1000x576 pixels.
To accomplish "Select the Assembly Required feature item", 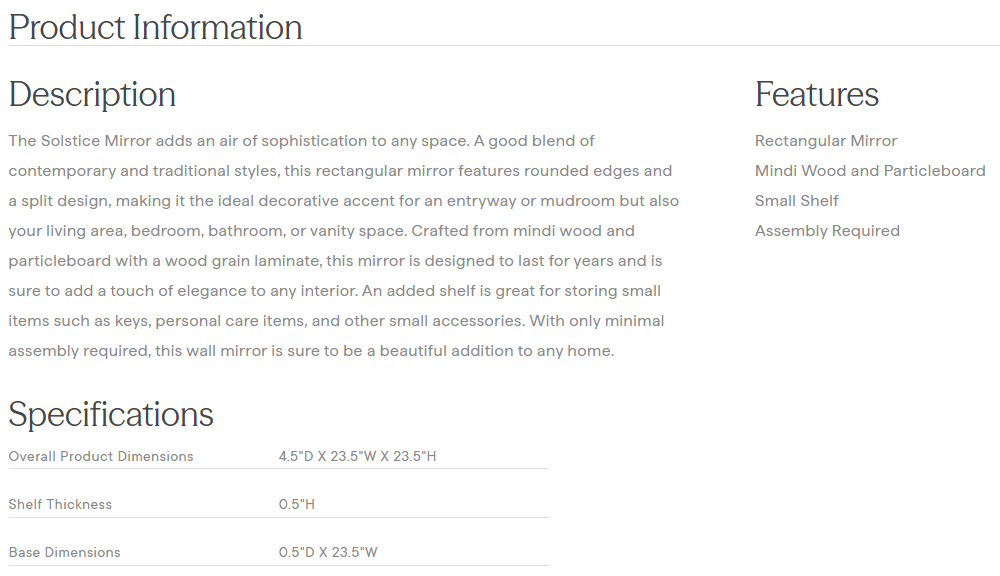I will coord(827,231).
